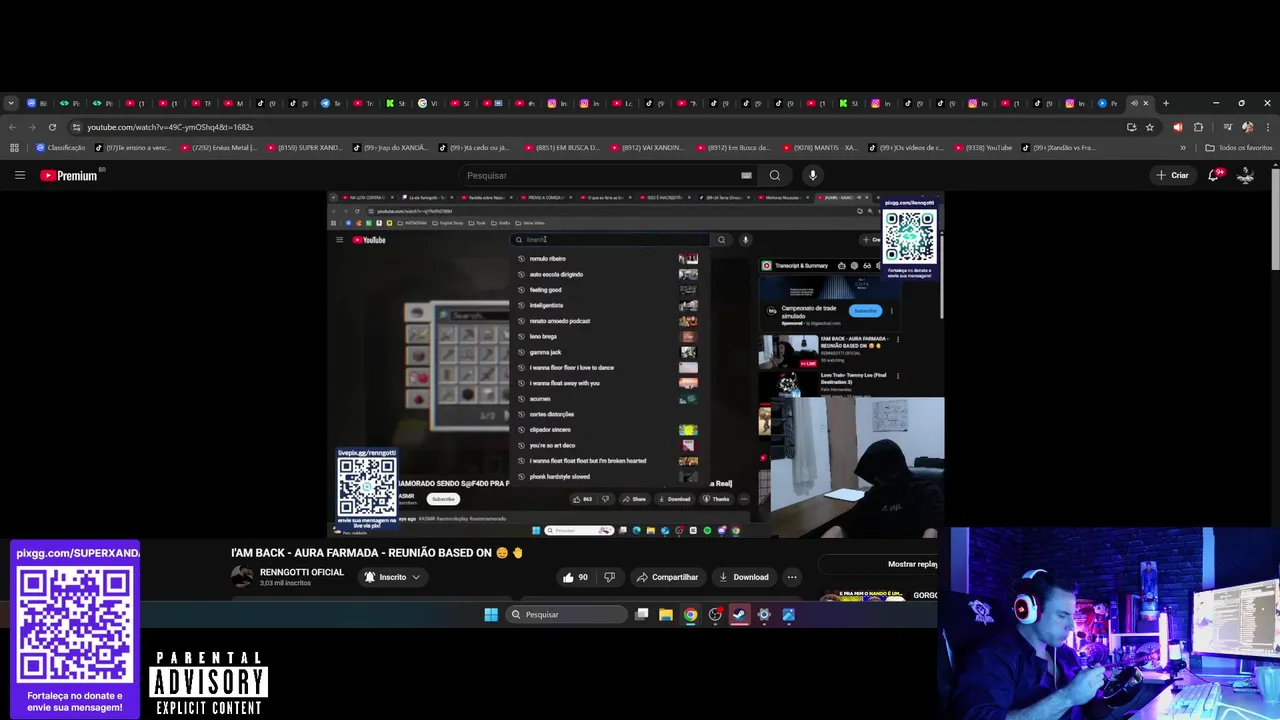Image resolution: width=1280 pixels, height=720 pixels.
Task: Dislike the I'AM BACK video
Action: click(609, 577)
